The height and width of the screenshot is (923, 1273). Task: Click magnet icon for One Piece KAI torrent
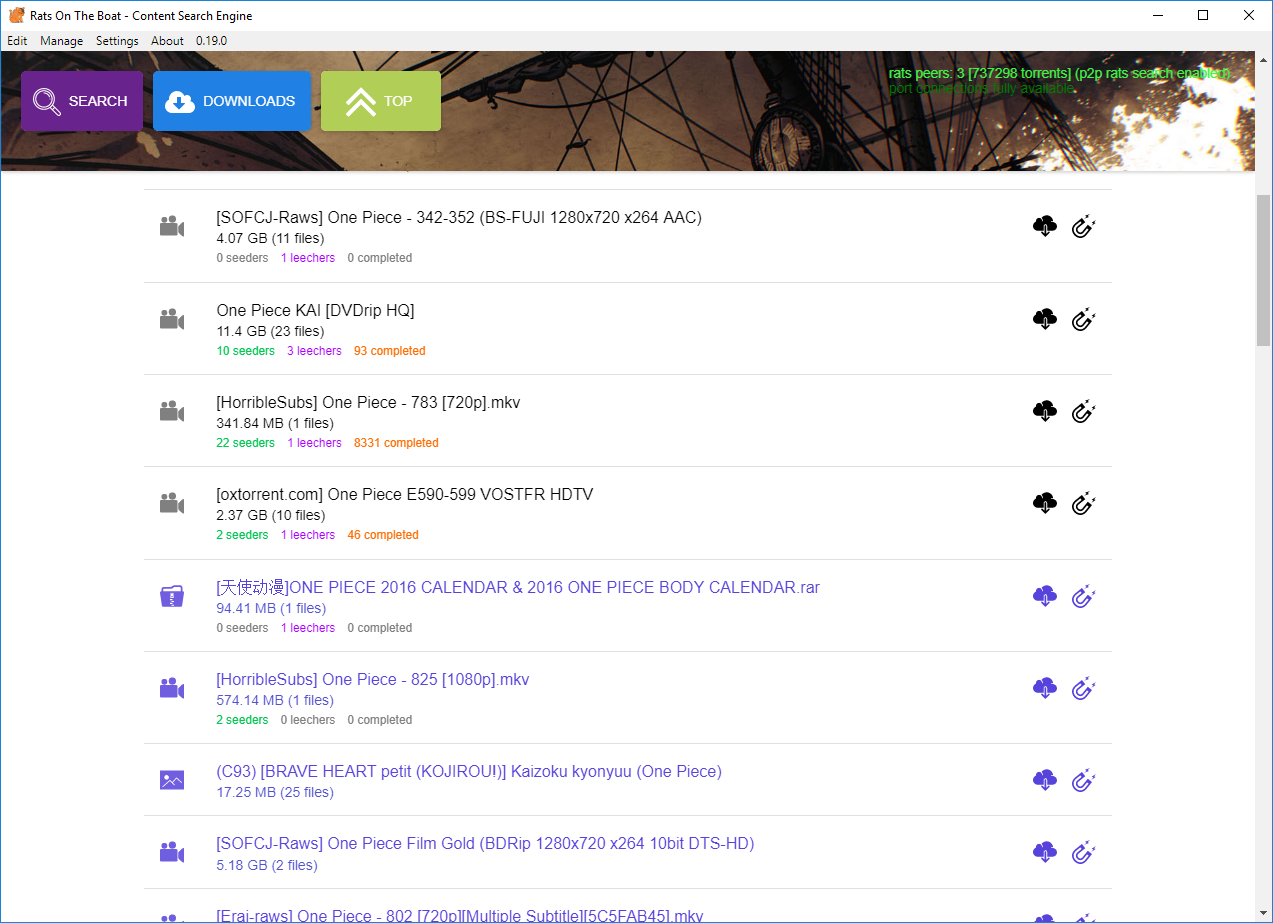pyautogui.click(x=1083, y=319)
